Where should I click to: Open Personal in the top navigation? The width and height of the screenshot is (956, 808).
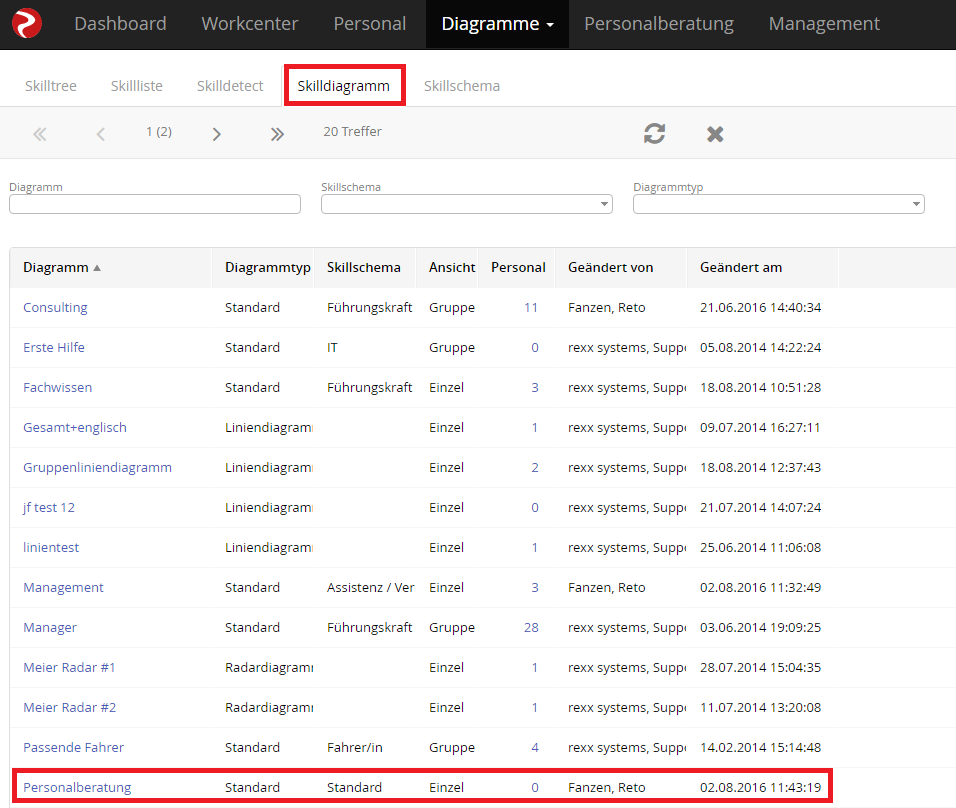[x=369, y=24]
